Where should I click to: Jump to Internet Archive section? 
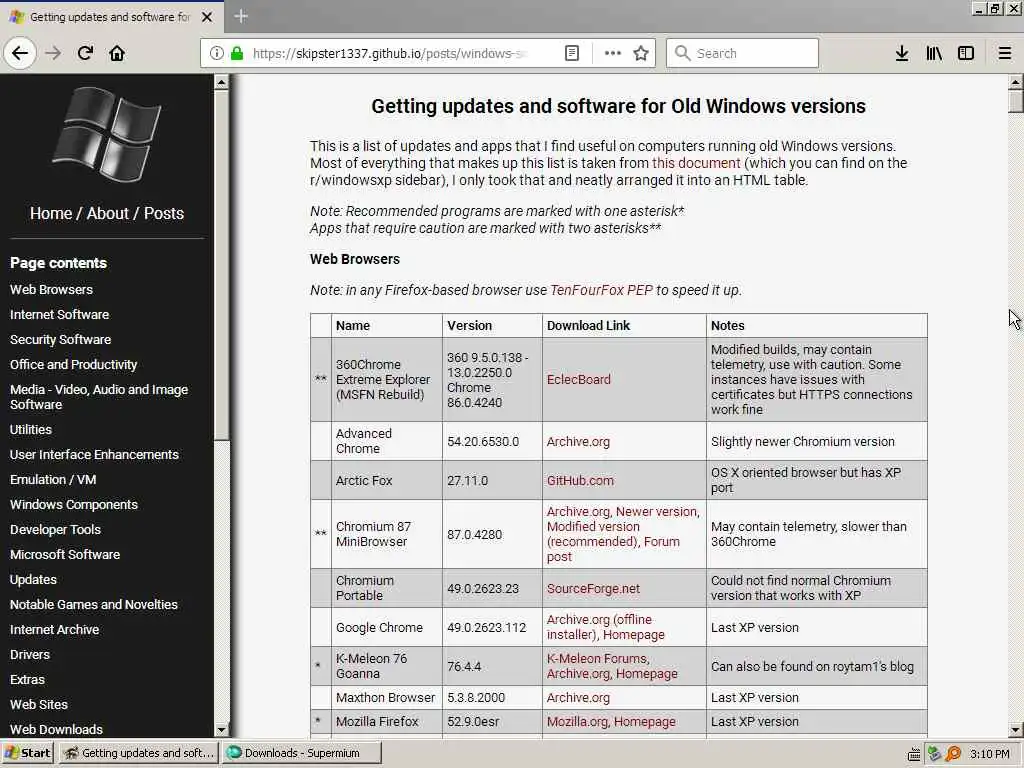54,630
